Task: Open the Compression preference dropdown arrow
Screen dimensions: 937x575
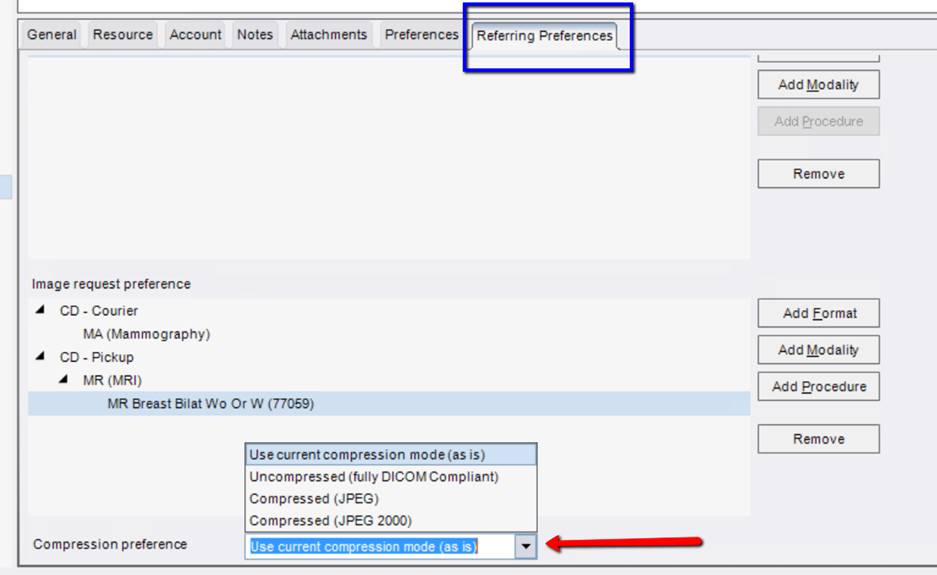Action: [525, 547]
